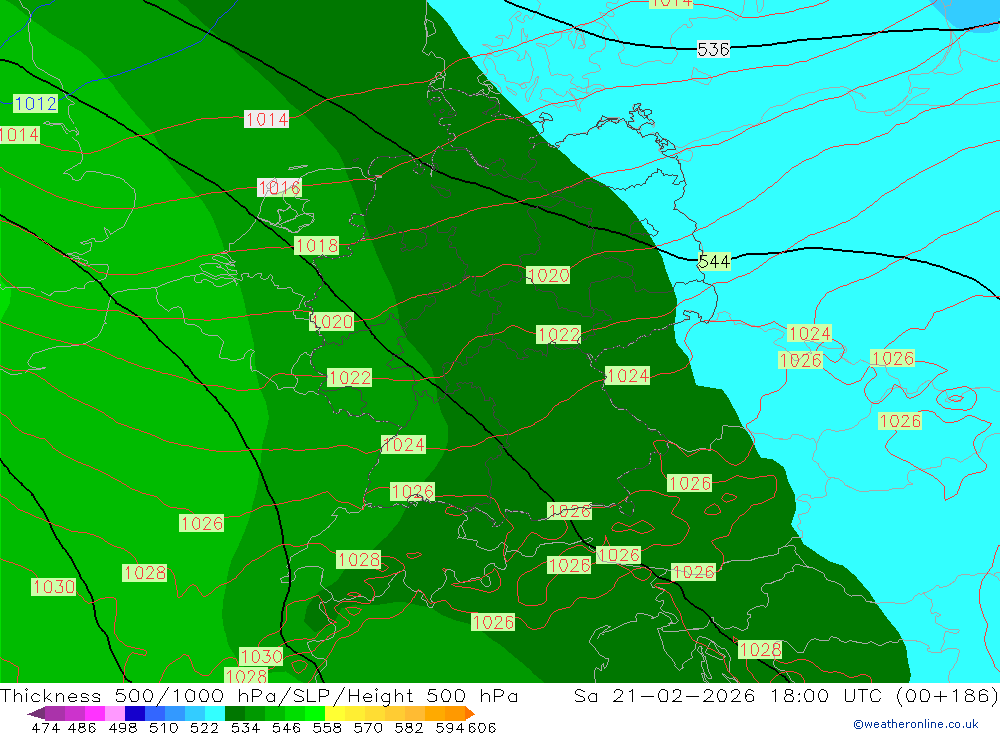The width and height of the screenshot is (1000, 733).
Task: Click the darkest green legend swatch
Action: point(235,713)
